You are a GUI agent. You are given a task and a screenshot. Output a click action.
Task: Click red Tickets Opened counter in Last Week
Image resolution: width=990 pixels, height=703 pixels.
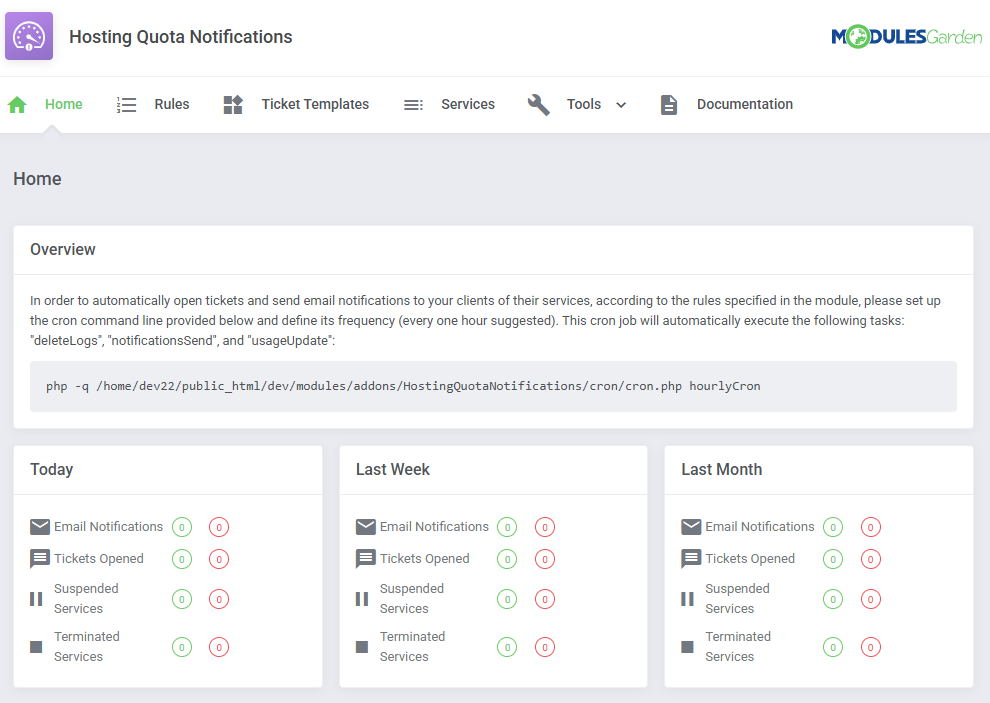545,559
